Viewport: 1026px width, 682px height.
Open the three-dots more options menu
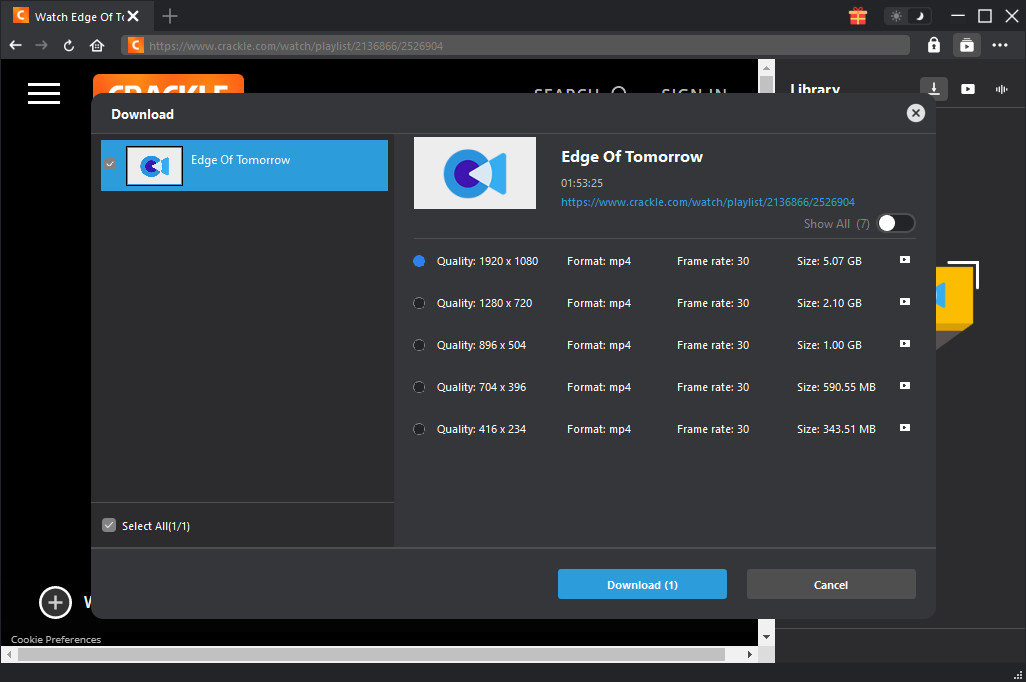point(1000,45)
